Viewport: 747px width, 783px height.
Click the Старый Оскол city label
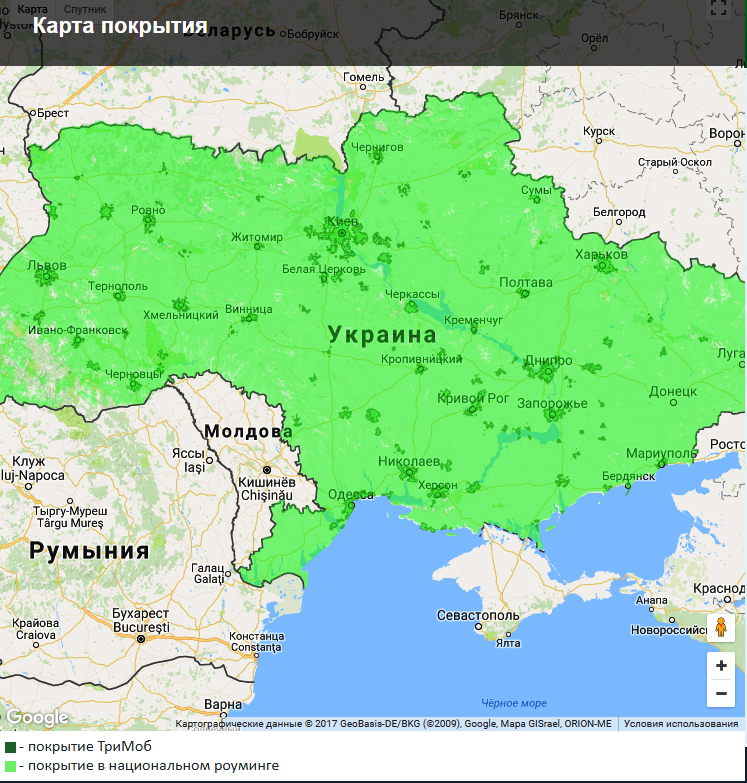[x=675, y=162]
